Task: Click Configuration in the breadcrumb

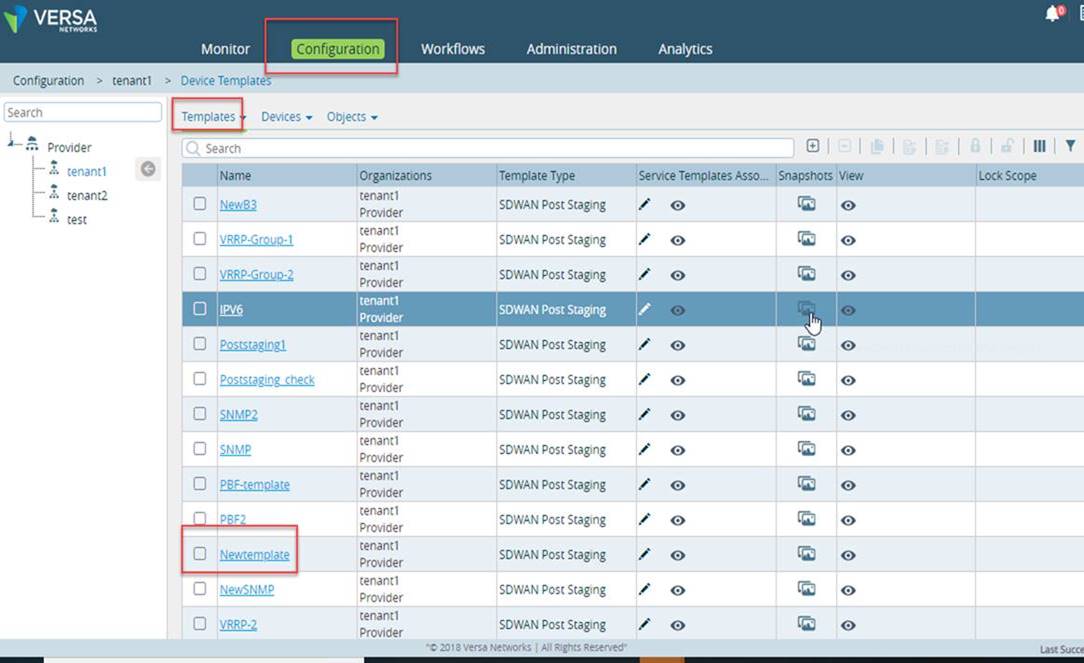Action: [x=48, y=81]
